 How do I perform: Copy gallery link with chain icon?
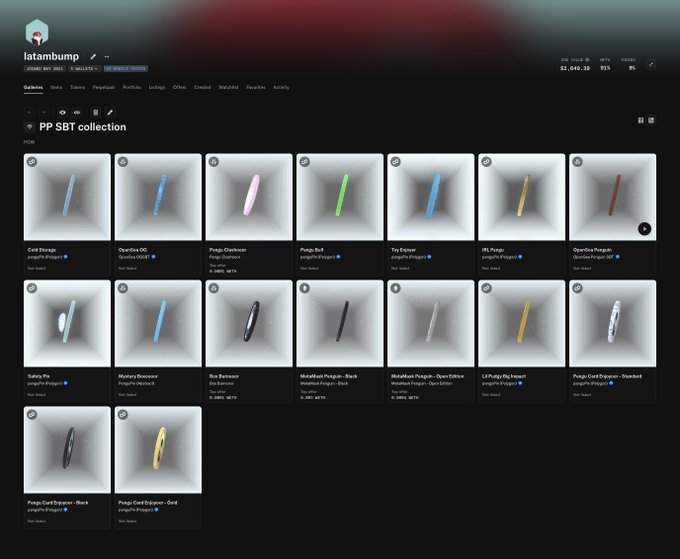click(x=77, y=112)
